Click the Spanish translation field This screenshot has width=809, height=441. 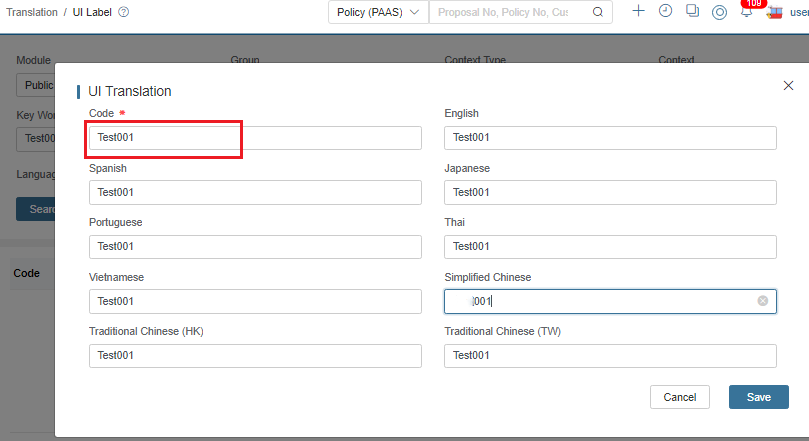click(x=255, y=192)
